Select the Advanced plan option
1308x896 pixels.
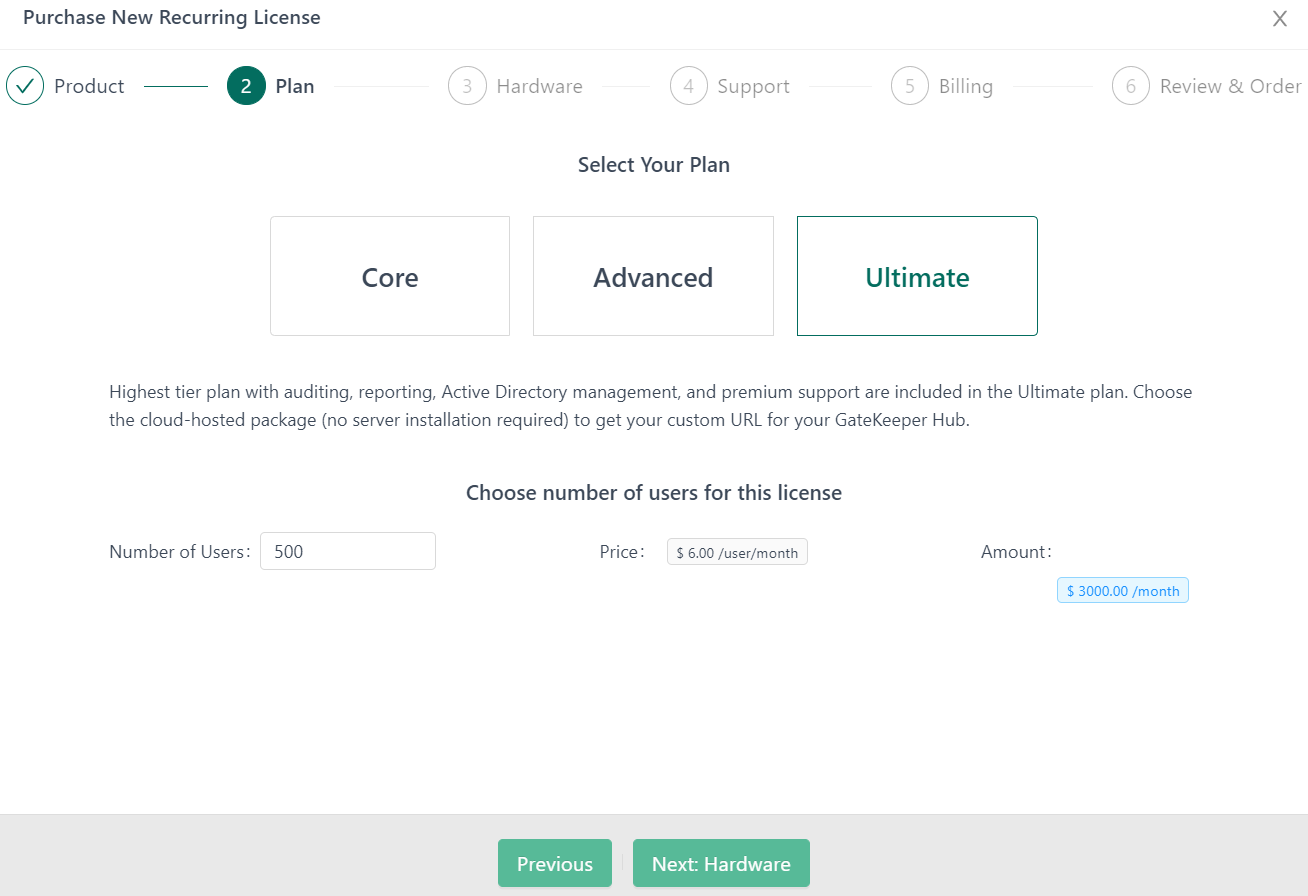pyautogui.click(x=653, y=276)
